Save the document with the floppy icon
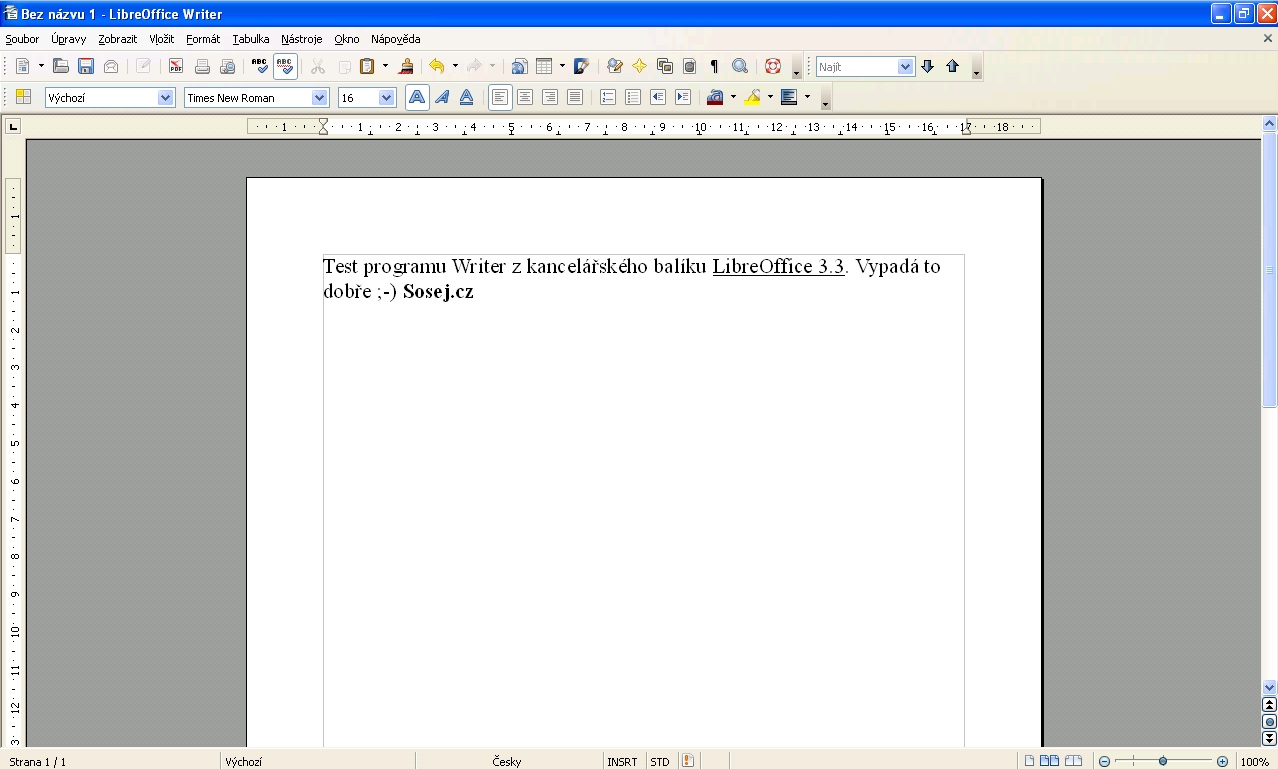Image resolution: width=1278 pixels, height=769 pixels. click(x=86, y=67)
